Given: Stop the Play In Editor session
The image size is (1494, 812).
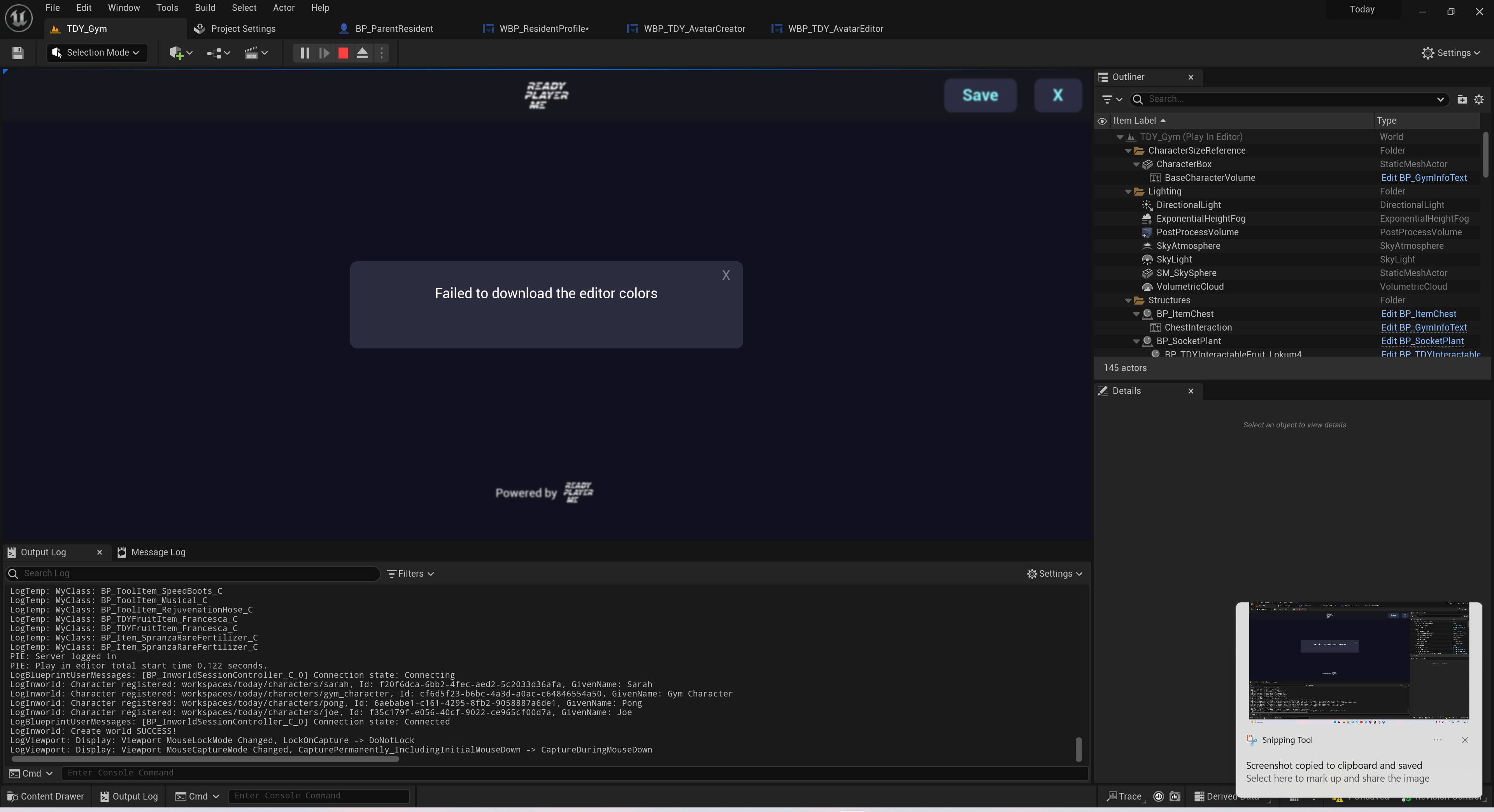Looking at the screenshot, I should [342, 53].
